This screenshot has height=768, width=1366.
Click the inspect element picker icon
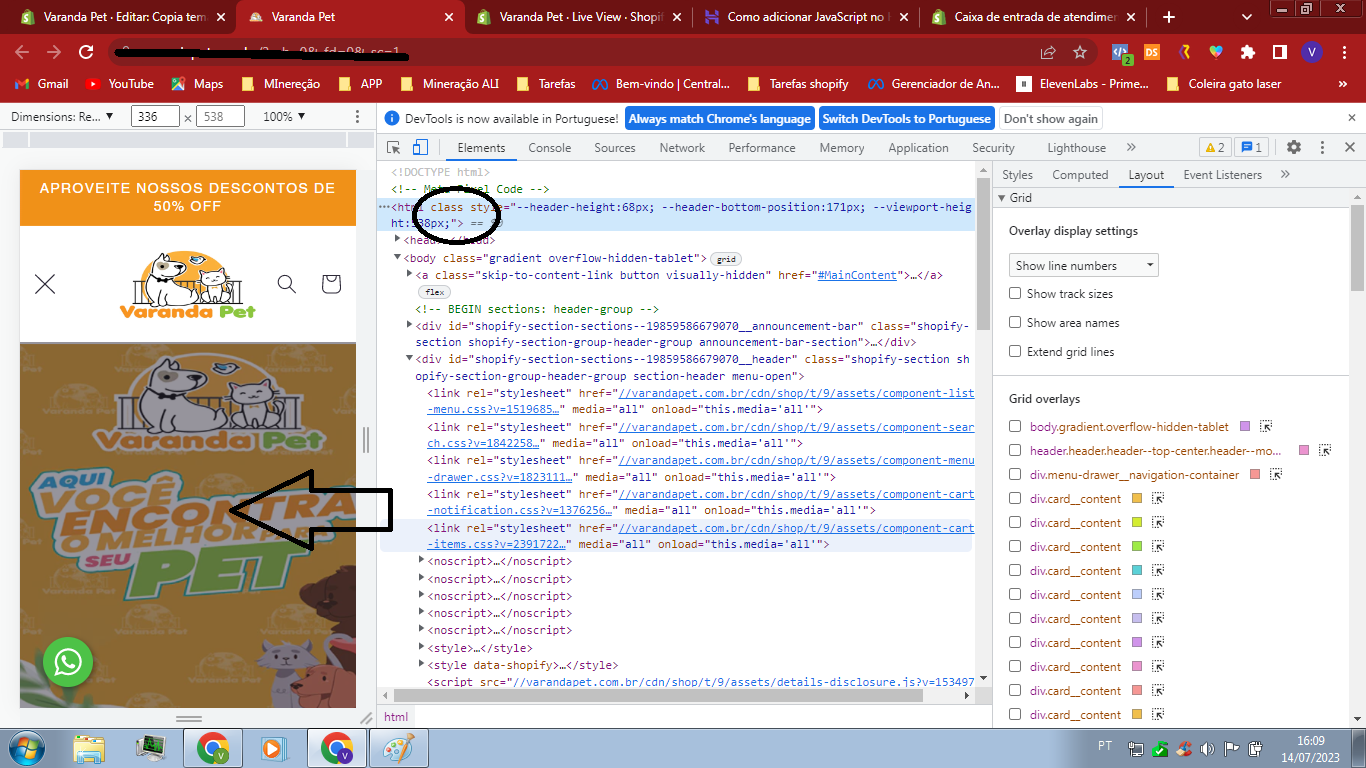394,147
